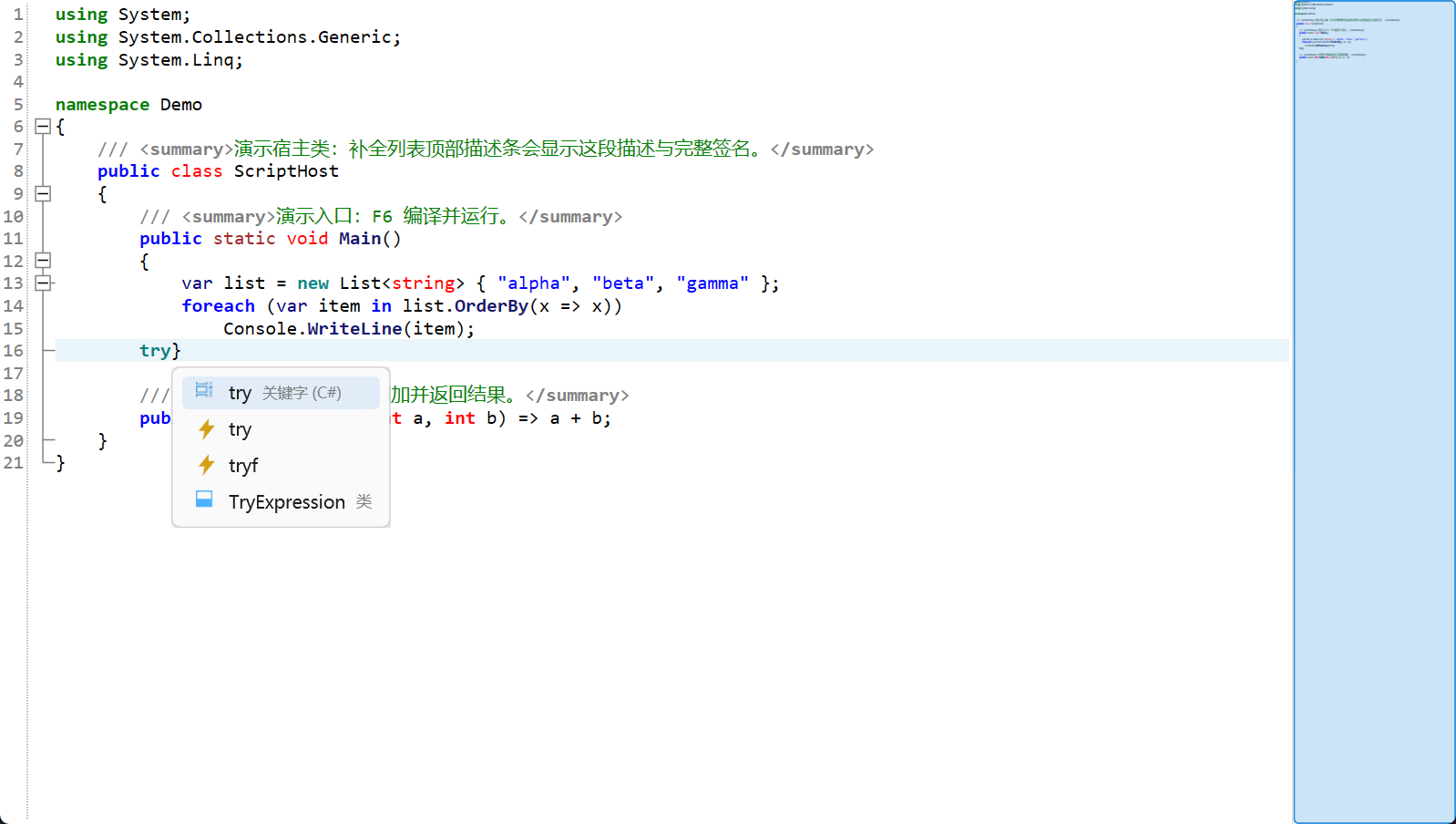Screen dimensions: 1456x824
Task: Click the class icon beside TryExpression
Action: 204,500
